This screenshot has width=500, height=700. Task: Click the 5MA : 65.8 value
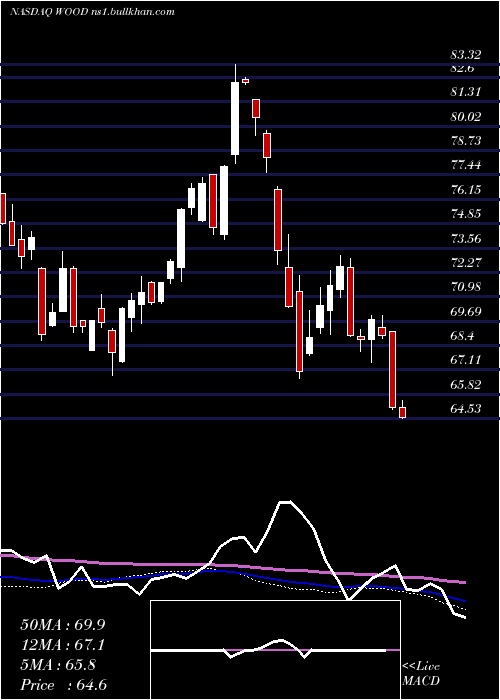[58, 665]
